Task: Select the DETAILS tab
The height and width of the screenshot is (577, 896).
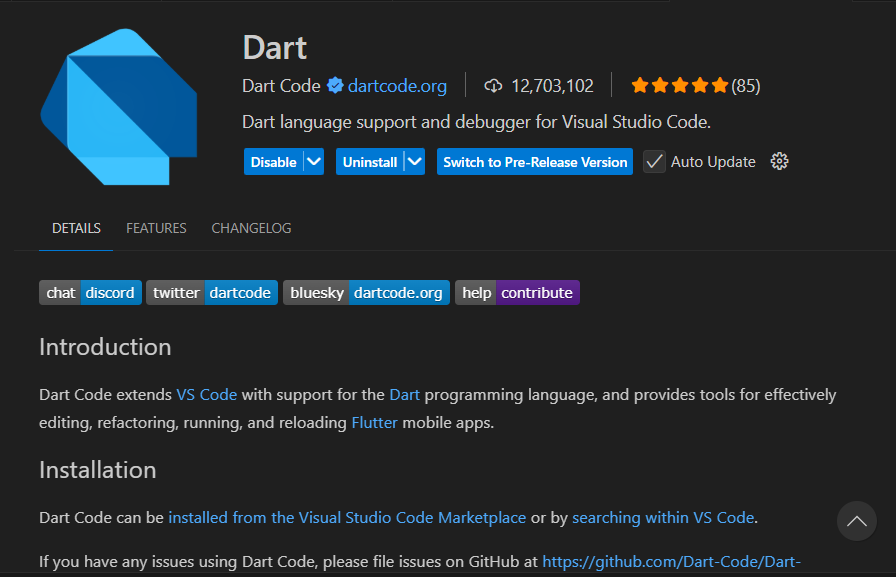Action: pos(76,228)
